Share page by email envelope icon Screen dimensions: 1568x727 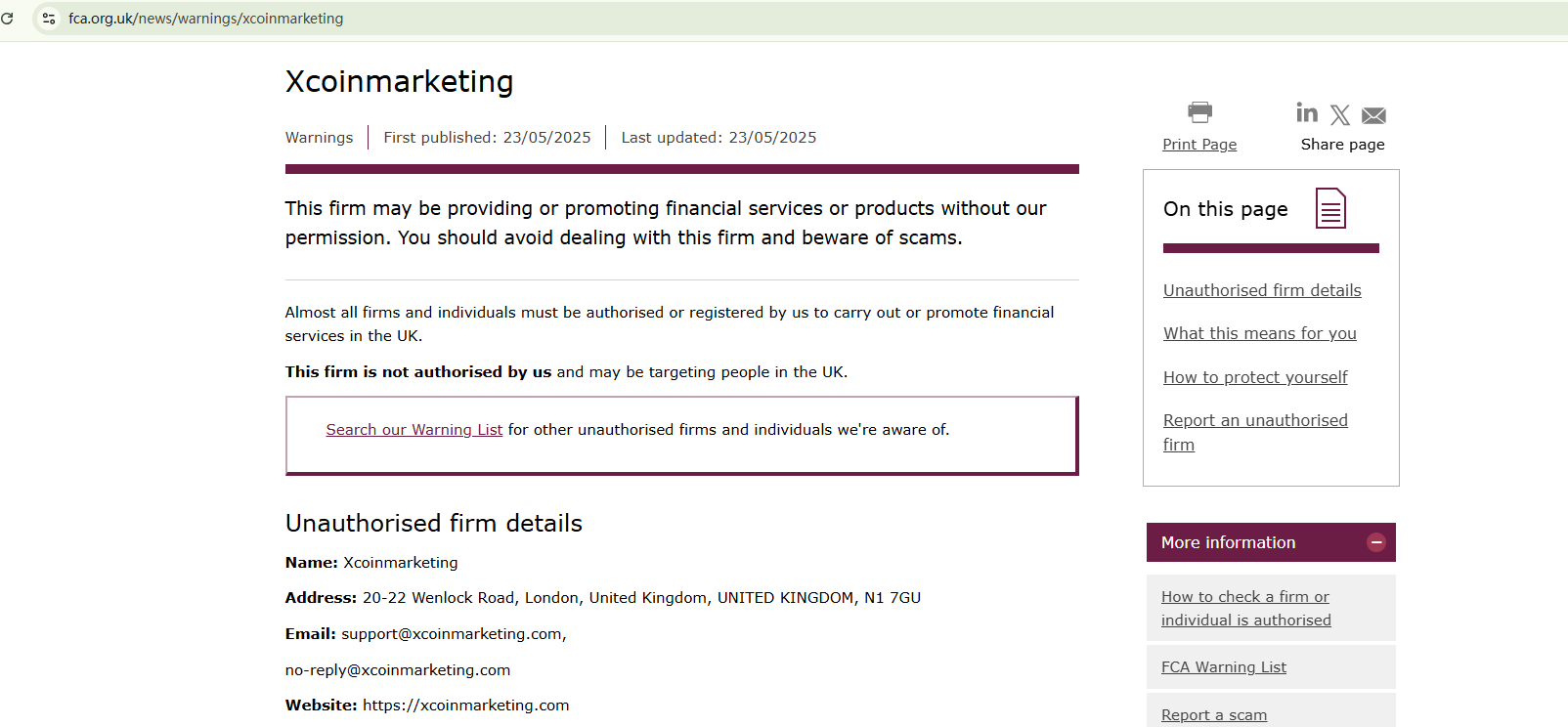[x=1373, y=115]
